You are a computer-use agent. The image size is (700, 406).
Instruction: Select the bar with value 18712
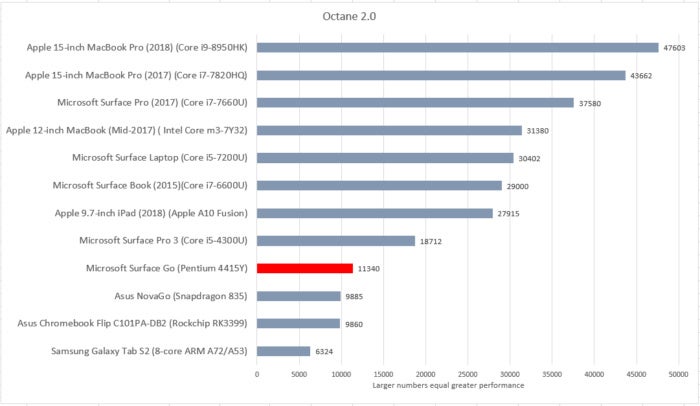coord(336,241)
